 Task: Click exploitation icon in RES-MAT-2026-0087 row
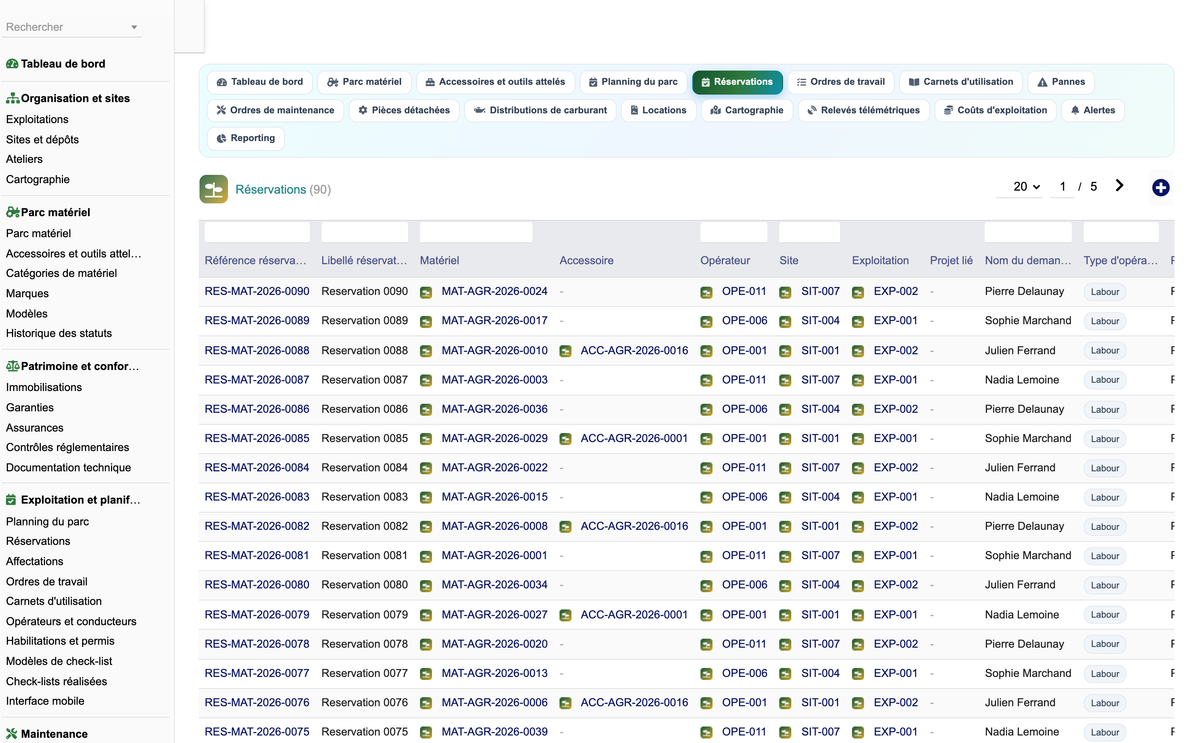click(x=858, y=380)
